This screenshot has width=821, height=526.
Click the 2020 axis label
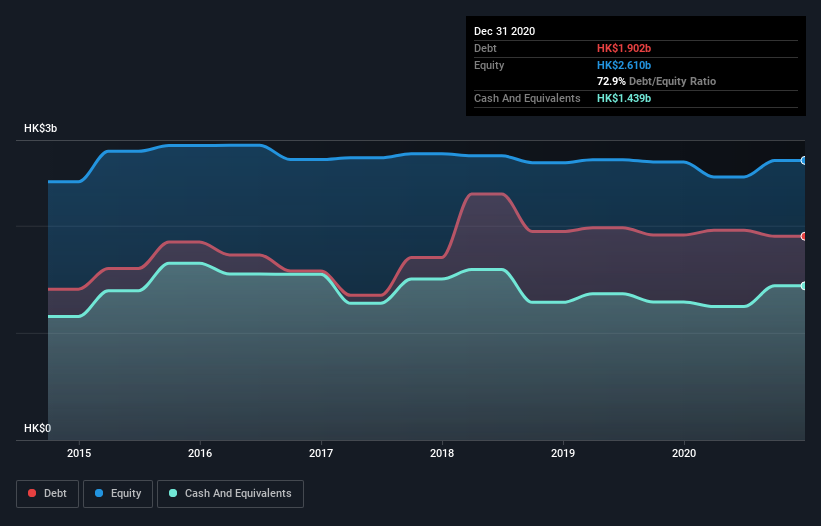click(684, 453)
